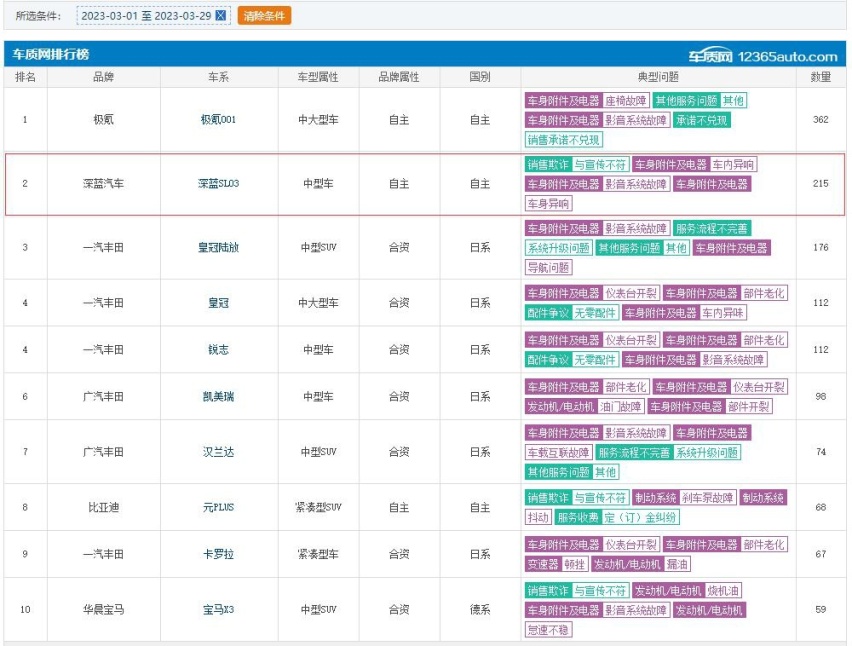852x646 pixels.
Task: Open the 汉兰达 car series link
Action: tap(218, 452)
